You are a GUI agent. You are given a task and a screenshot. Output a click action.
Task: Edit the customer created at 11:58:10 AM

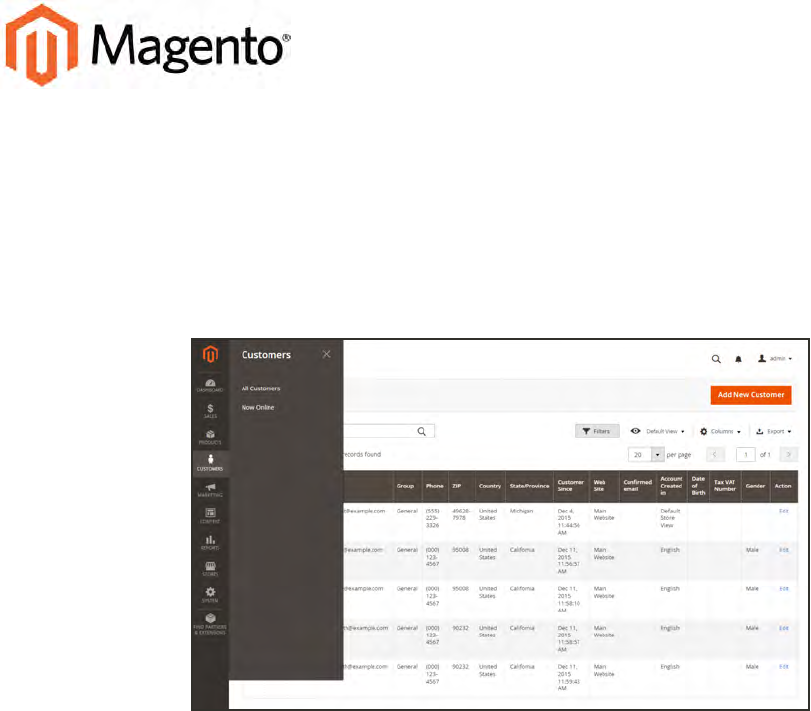click(784, 589)
